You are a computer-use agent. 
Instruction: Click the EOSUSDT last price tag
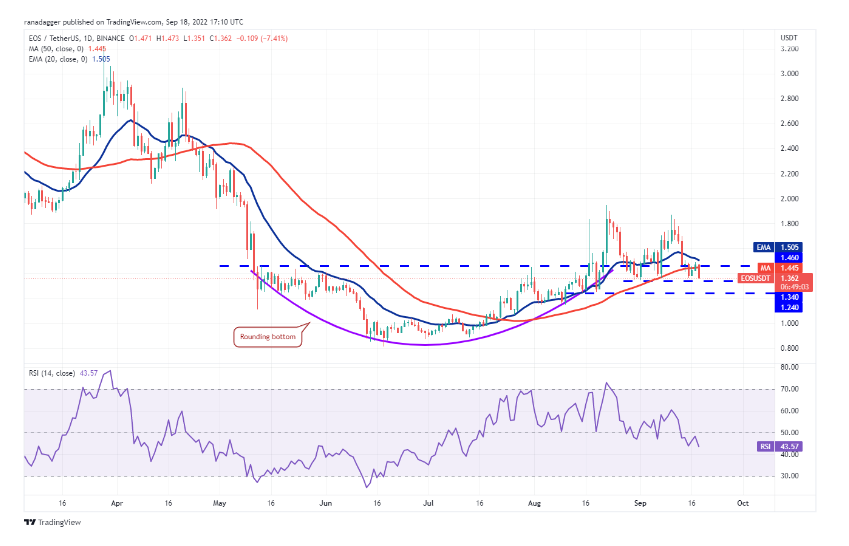pos(755,278)
